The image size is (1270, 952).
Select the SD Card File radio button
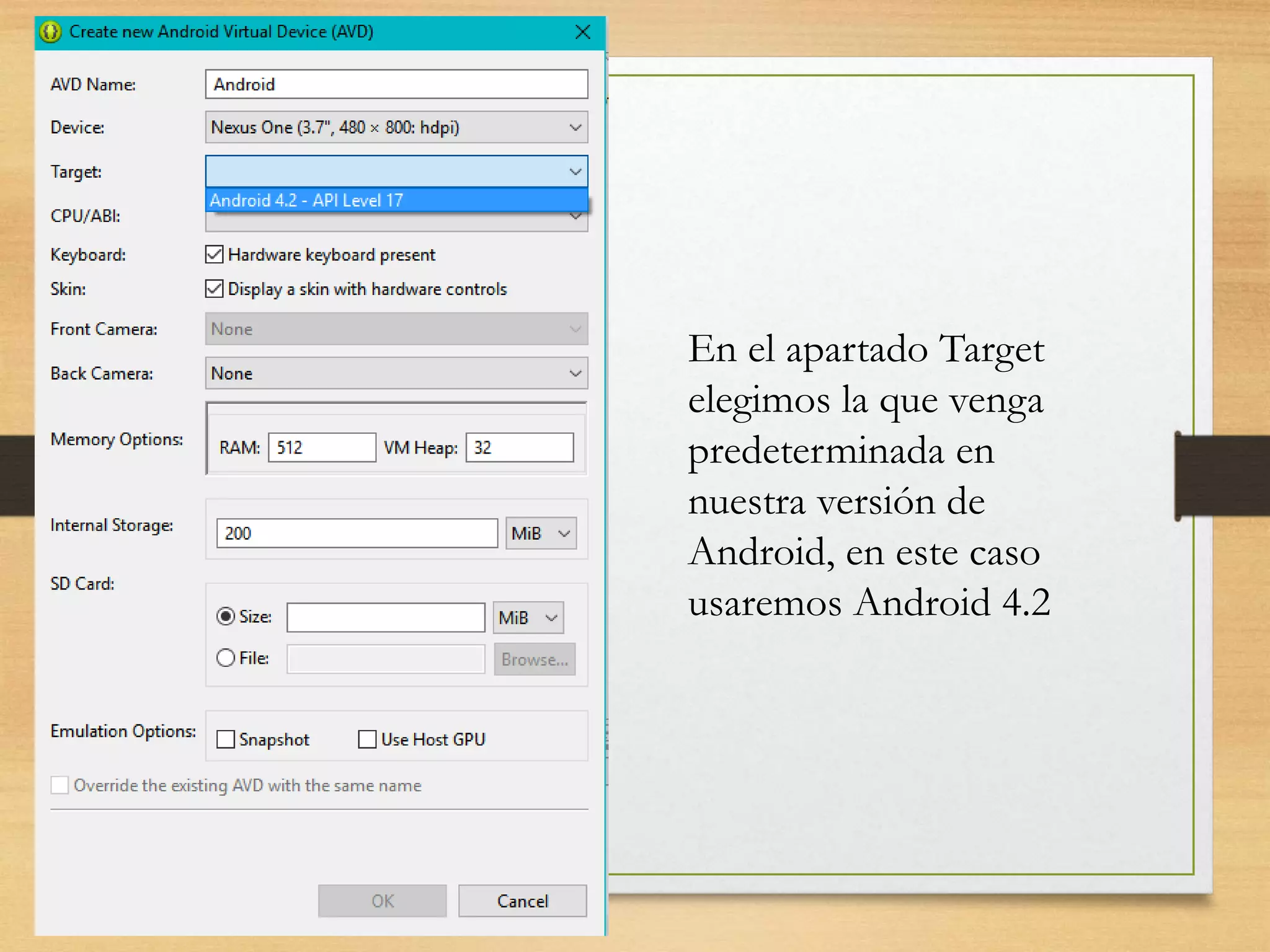point(226,658)
